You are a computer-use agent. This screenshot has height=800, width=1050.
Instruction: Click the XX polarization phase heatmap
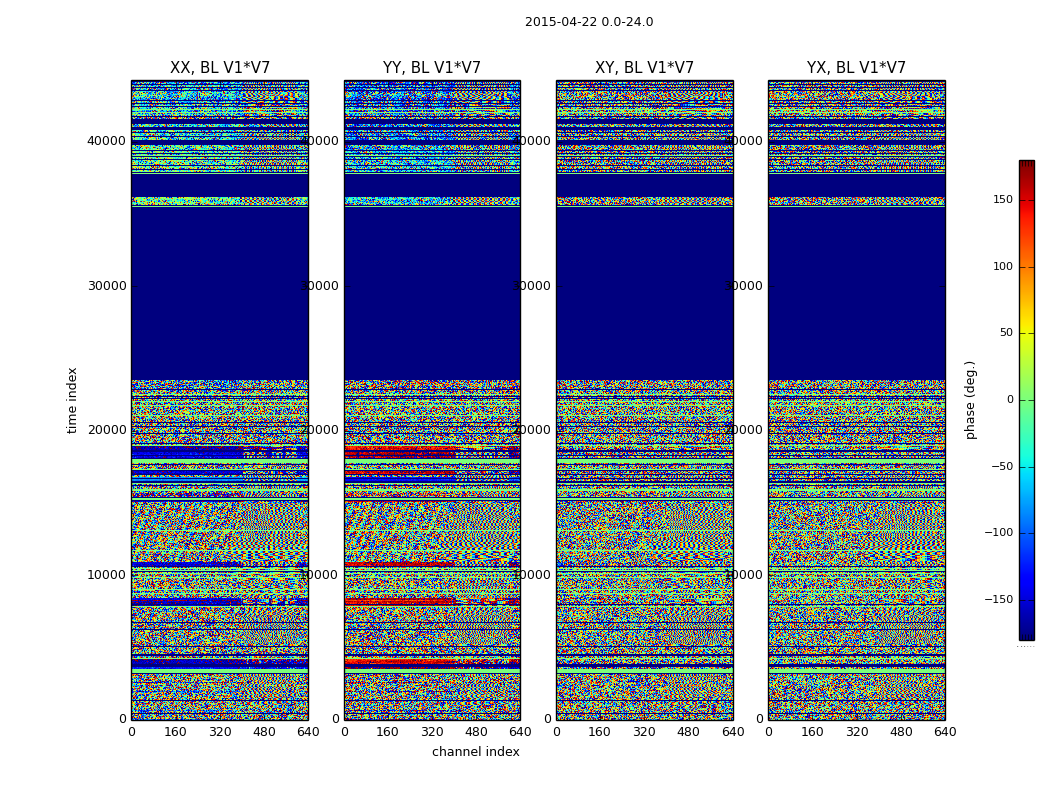point(220,400)
